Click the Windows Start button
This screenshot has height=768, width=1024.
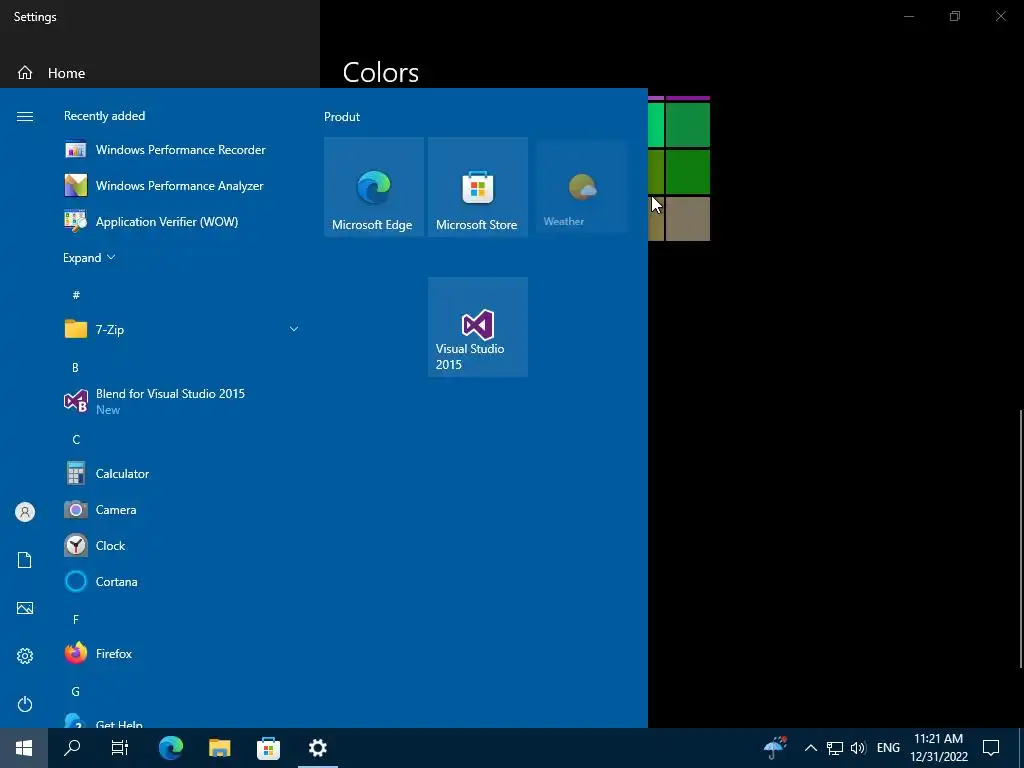pyautogui.click(x=24, y=748)
